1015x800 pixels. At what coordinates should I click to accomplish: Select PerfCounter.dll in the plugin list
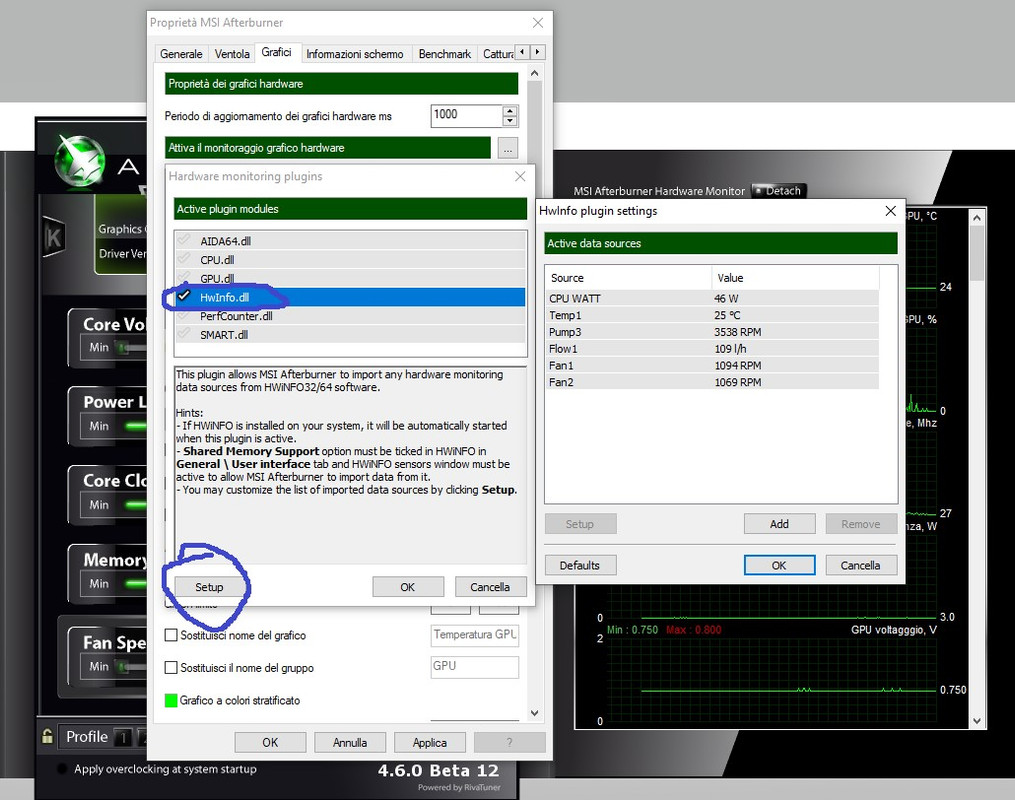(x=350, y=316)
